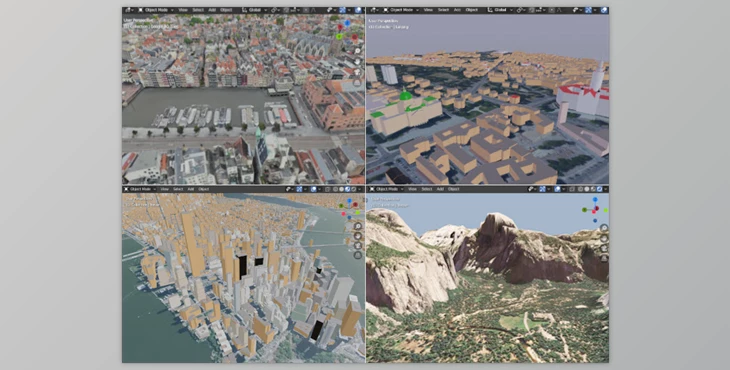Viewport: 730px width, 370px height.
Task: Toggle overlays in green-dome city viewport header
Action: click(x=604, y=10)
